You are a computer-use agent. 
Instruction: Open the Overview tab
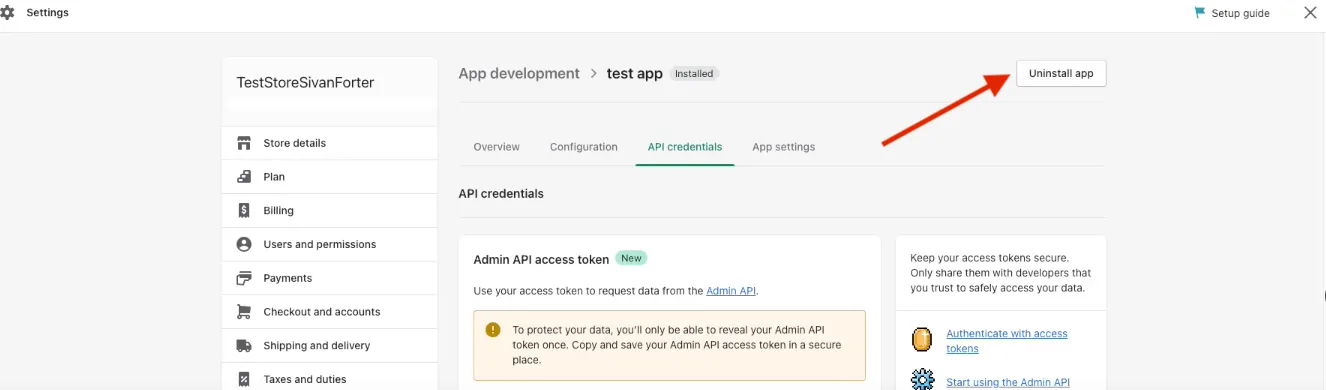[x=497, y=147]
